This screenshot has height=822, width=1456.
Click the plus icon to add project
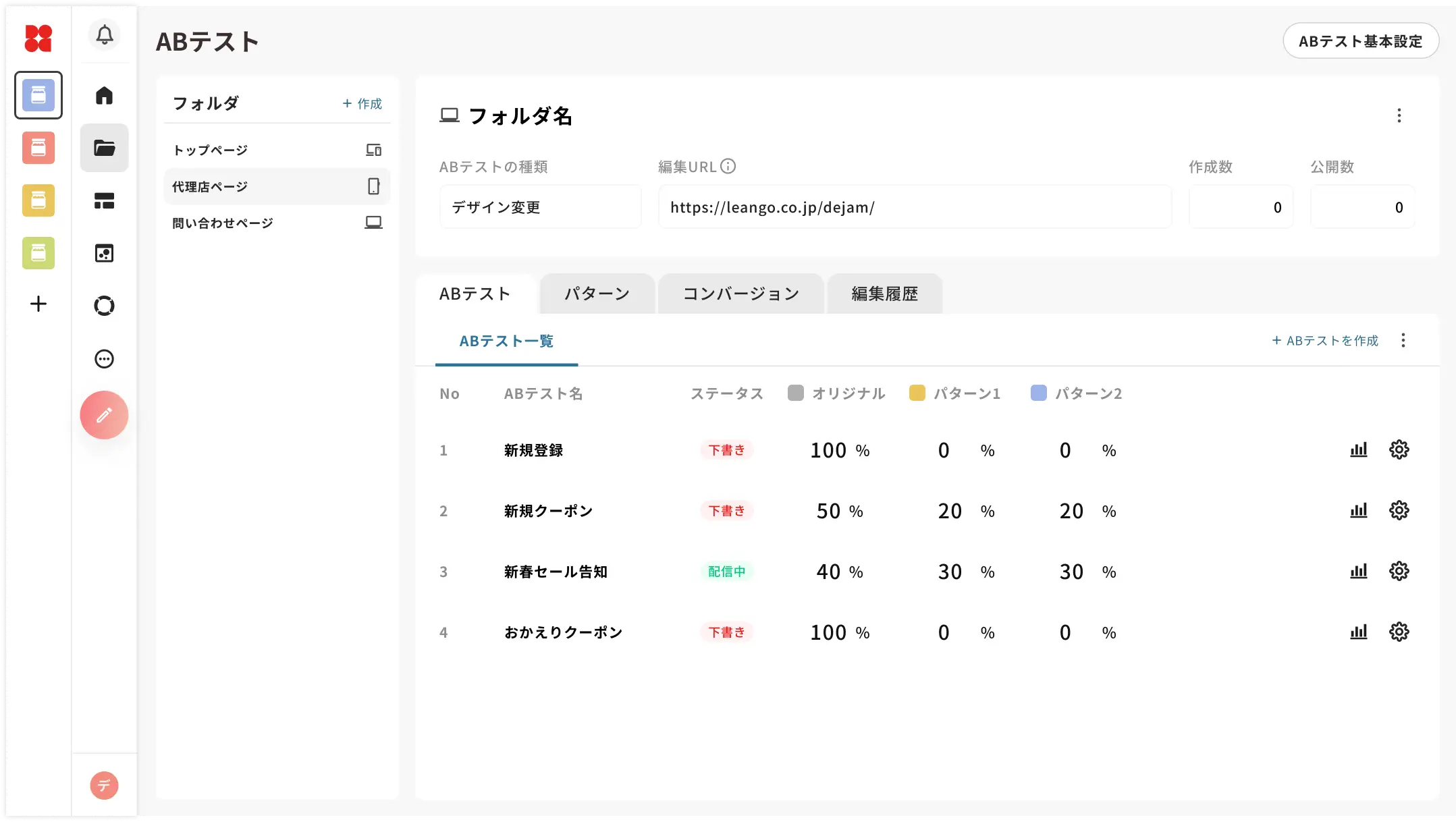pyautogui.click(x=38, y=304)
